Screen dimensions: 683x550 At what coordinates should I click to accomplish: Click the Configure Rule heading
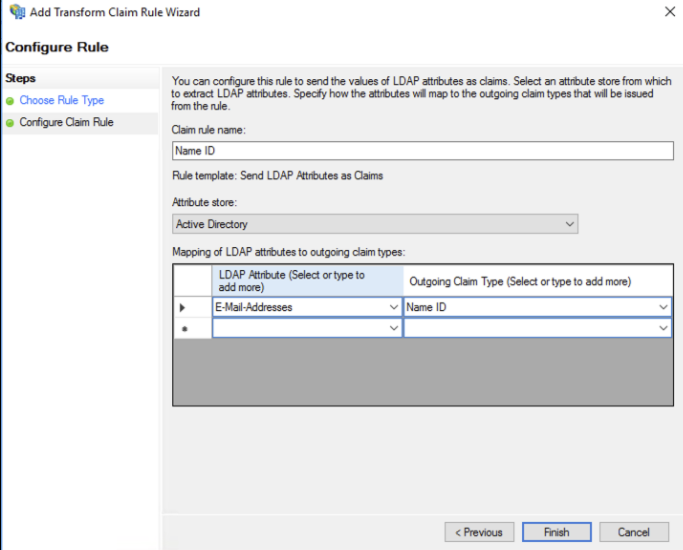[57, 47]
